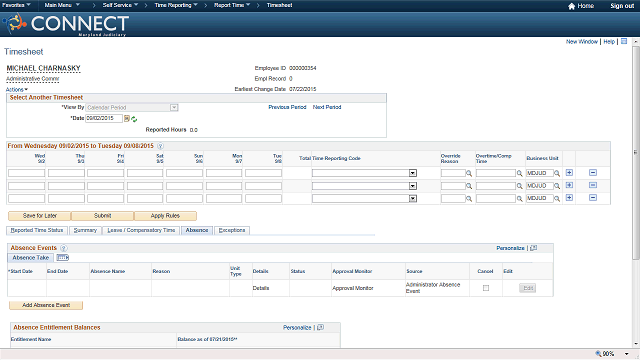Click the Details link in absence row
The width and height of the screenshot is (640, 360).
point(261,288)
